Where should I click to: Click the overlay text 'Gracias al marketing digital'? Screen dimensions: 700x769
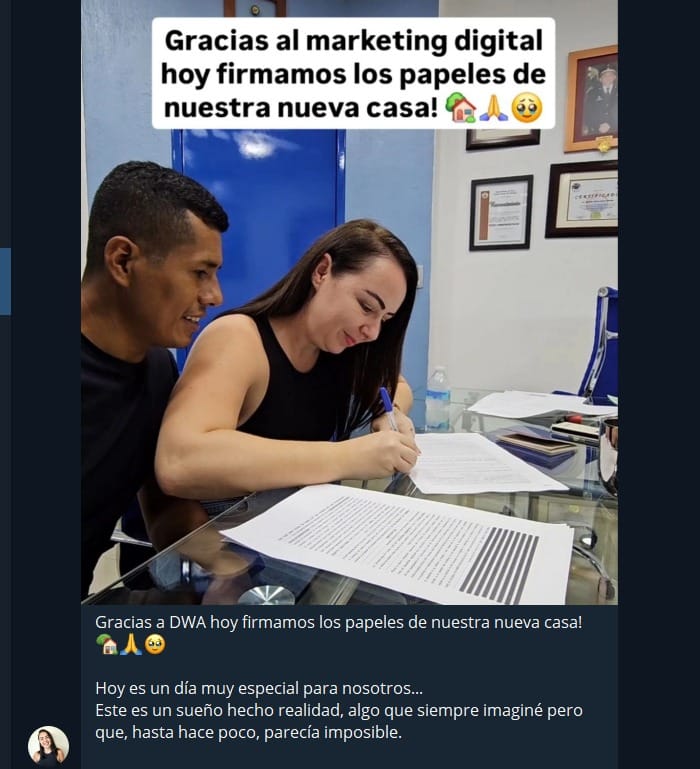(x=354, y=41)
